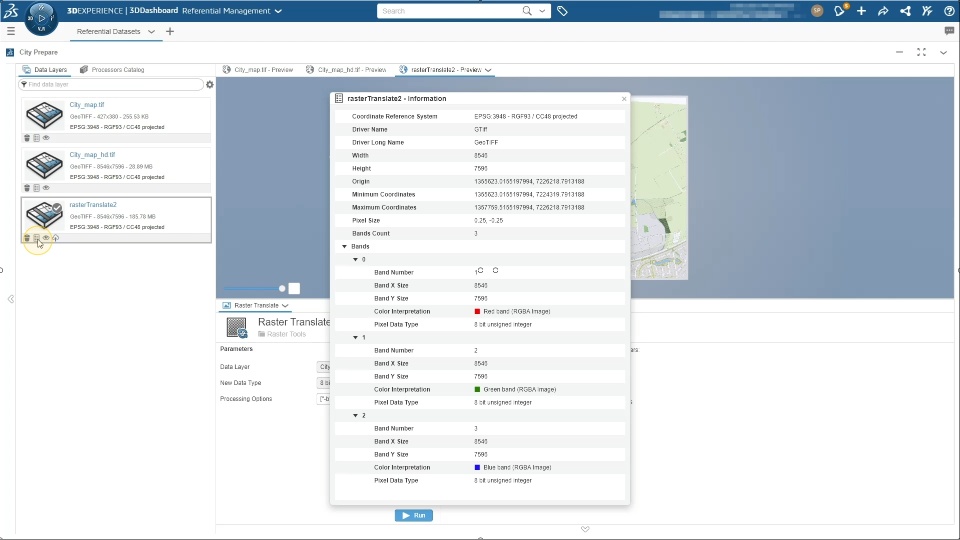This screenshot has height=540, width=960.
Task: Open the chat bubble icon
Action: 949,31
